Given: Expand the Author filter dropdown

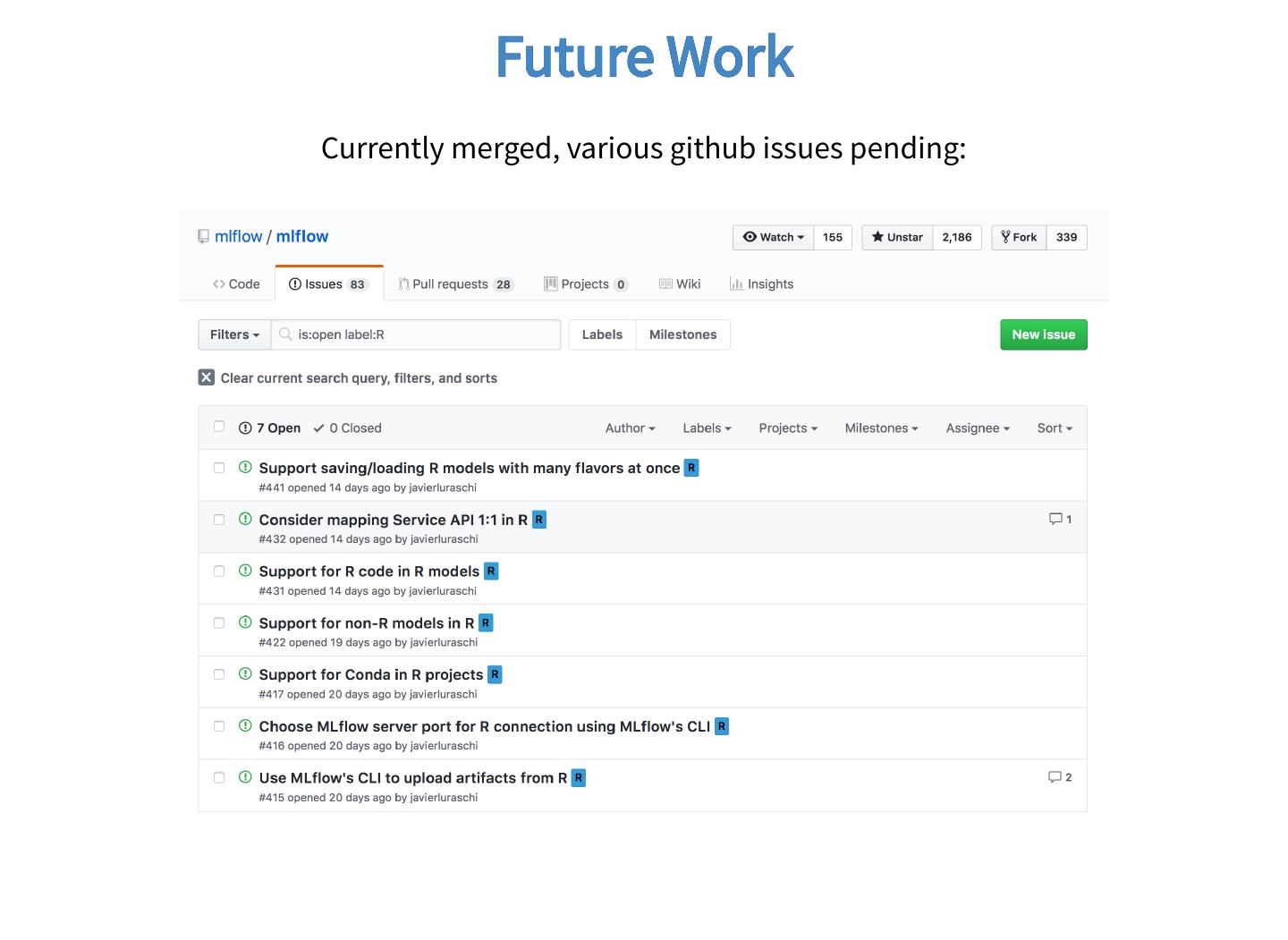Looking at the screenshot, I should pyautogui.click(x=630, y=428).
